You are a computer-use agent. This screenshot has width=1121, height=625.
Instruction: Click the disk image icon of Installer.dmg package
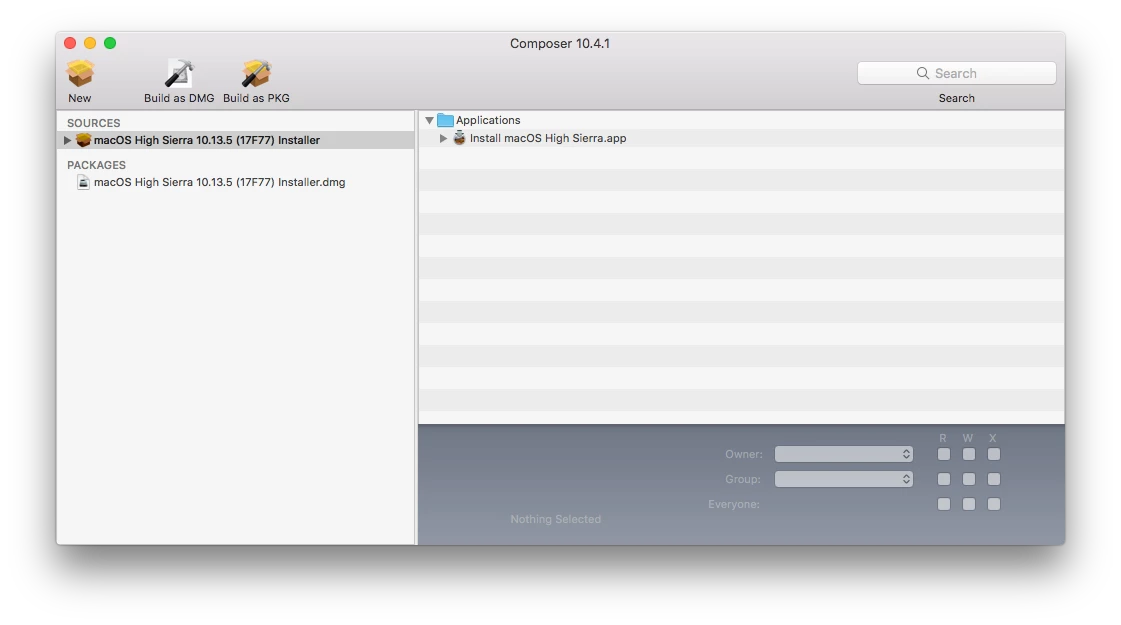pos(84,182)
